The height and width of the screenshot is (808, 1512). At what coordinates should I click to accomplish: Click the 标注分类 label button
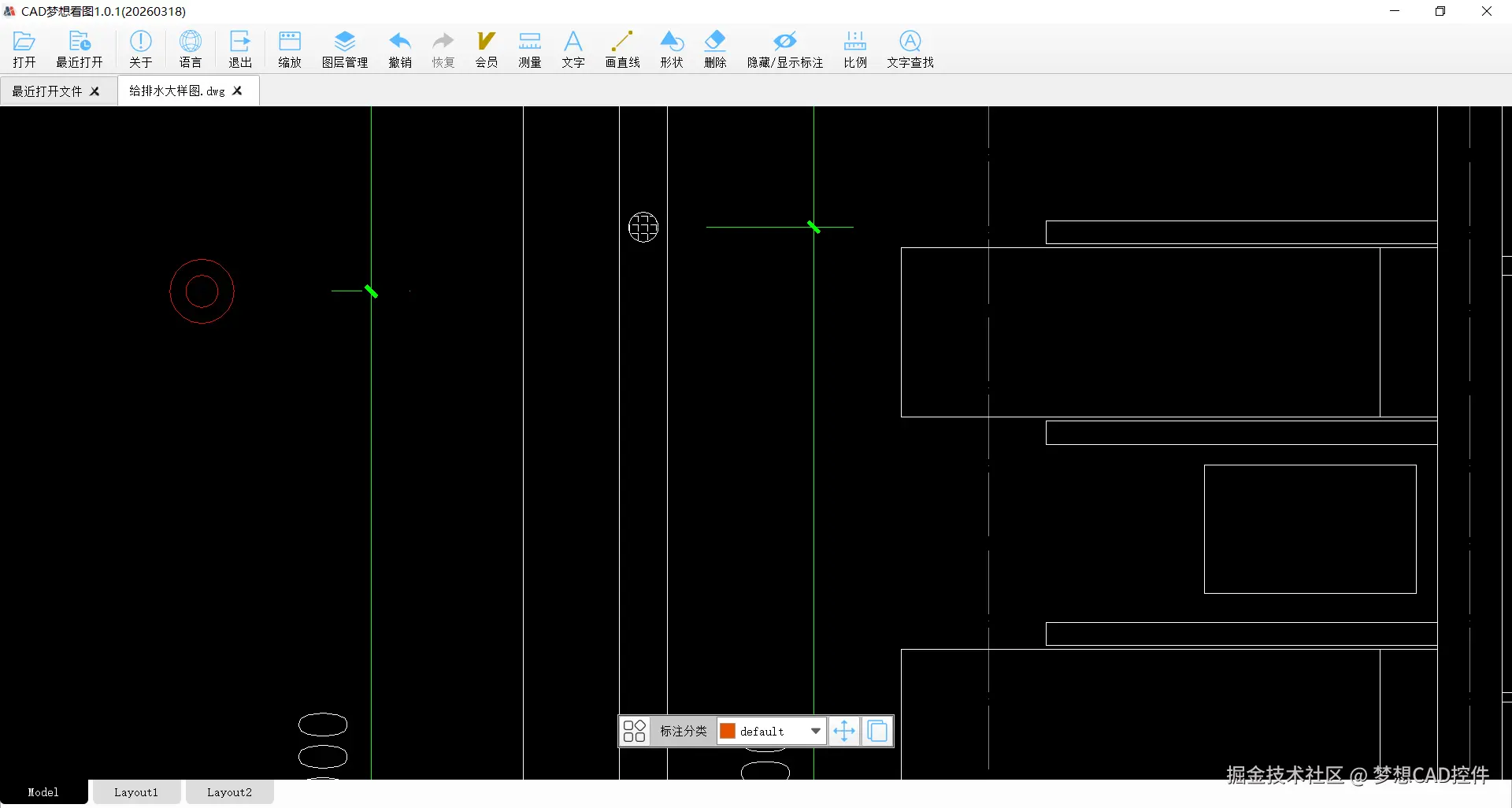tap(684, 732)
